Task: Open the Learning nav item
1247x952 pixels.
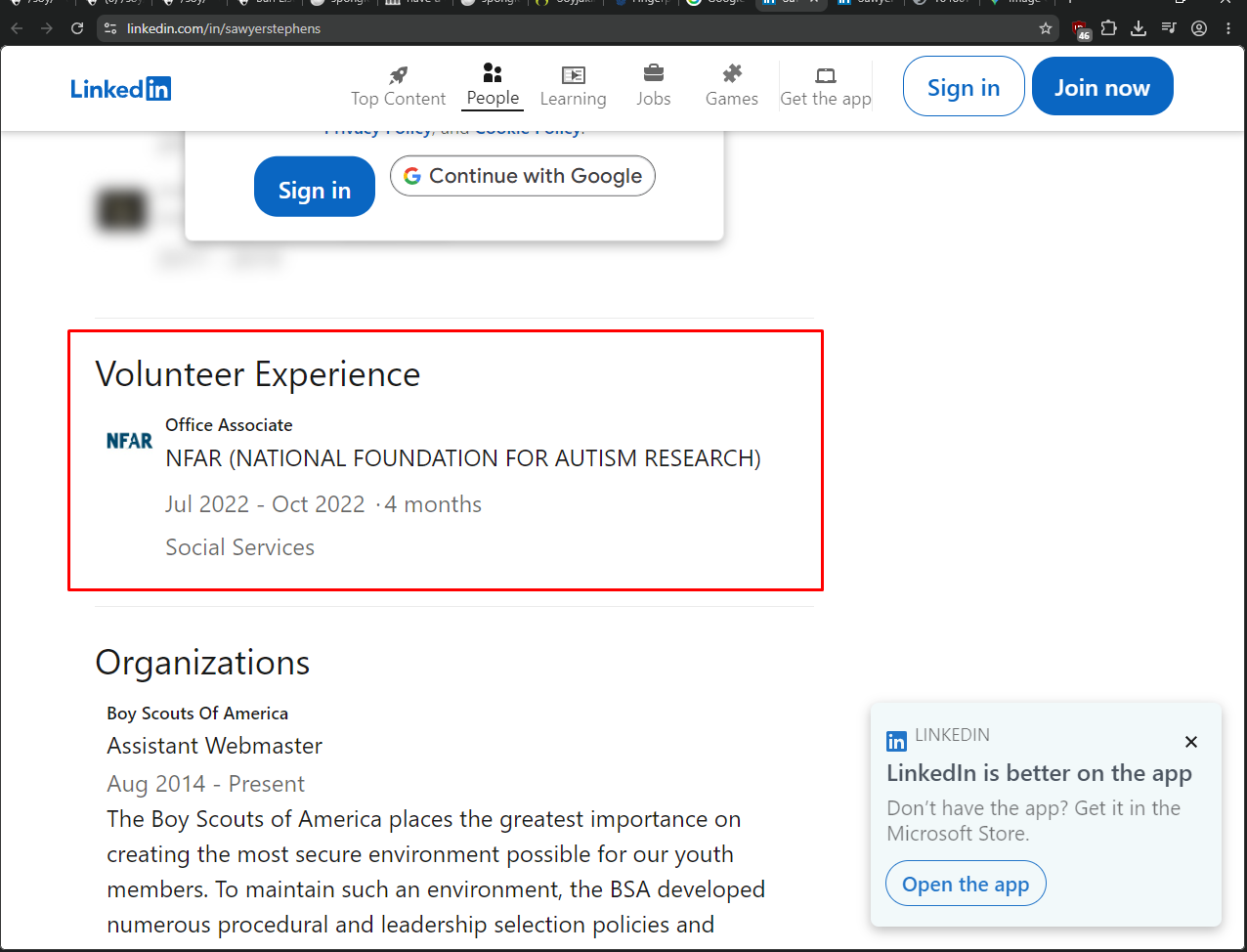Action: (x=573, y=86)
